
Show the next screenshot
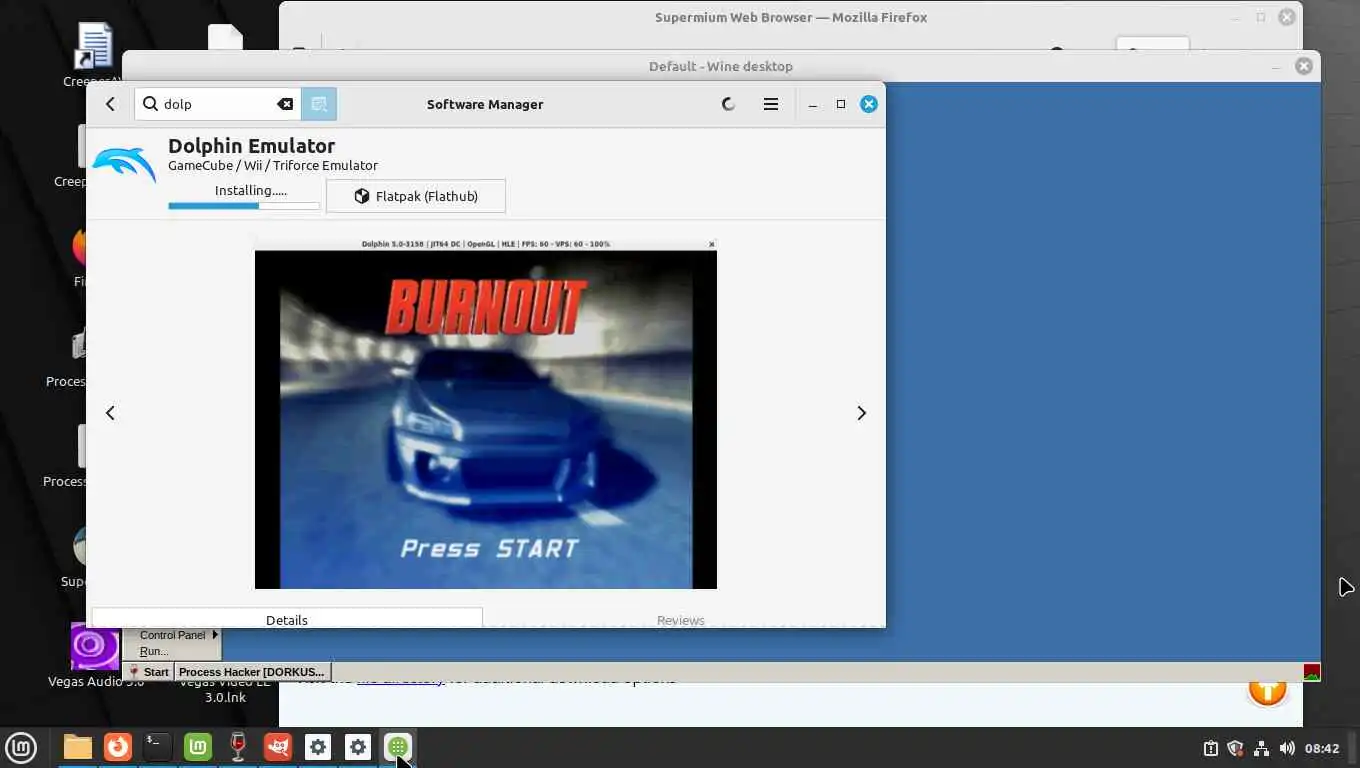861,413
